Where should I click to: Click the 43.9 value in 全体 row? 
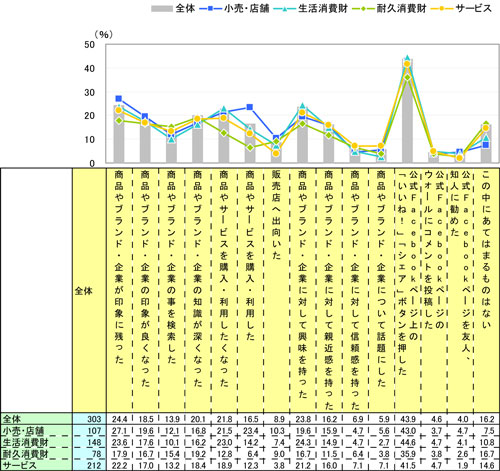(407, 419)
